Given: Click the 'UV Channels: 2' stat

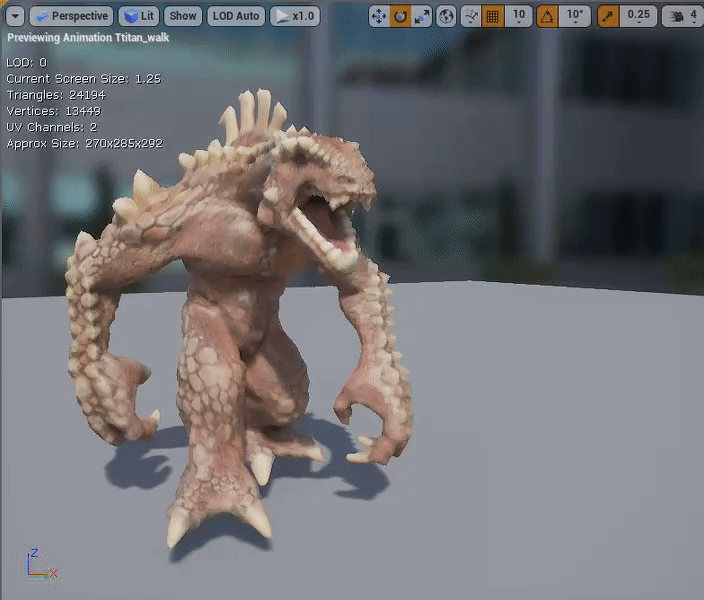Looking at the screenshot, I should (52, 127).
